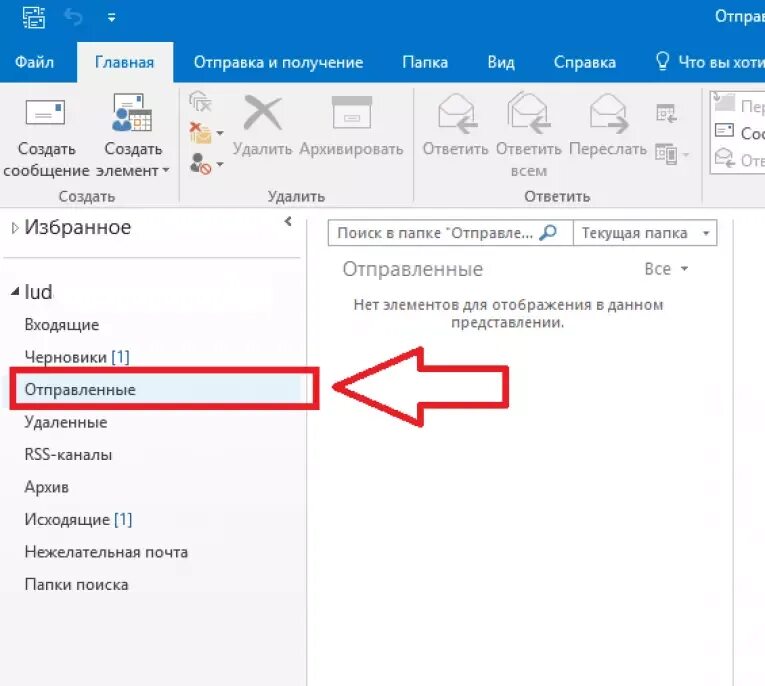The height and width of the screenshot is (686, 765).
Task: Click the Undo icon in title bar
Action: 73,18
